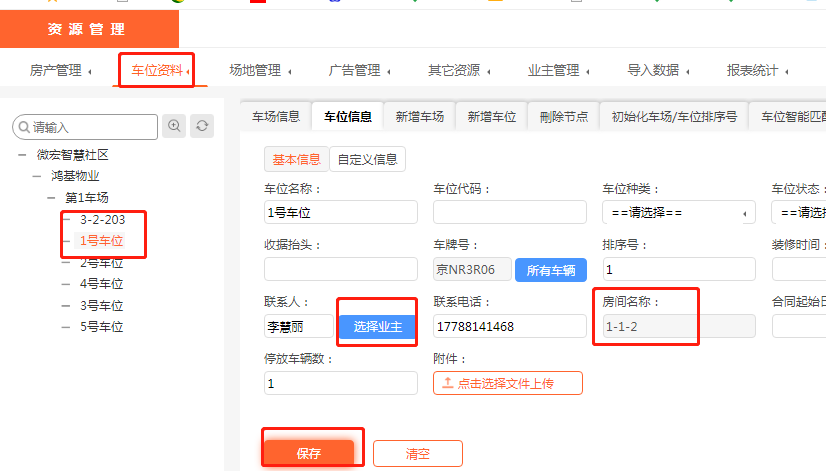Viewport: 826px width, 471px height.
Task: Click the 联系电话 input field
Action: (509, 327)
